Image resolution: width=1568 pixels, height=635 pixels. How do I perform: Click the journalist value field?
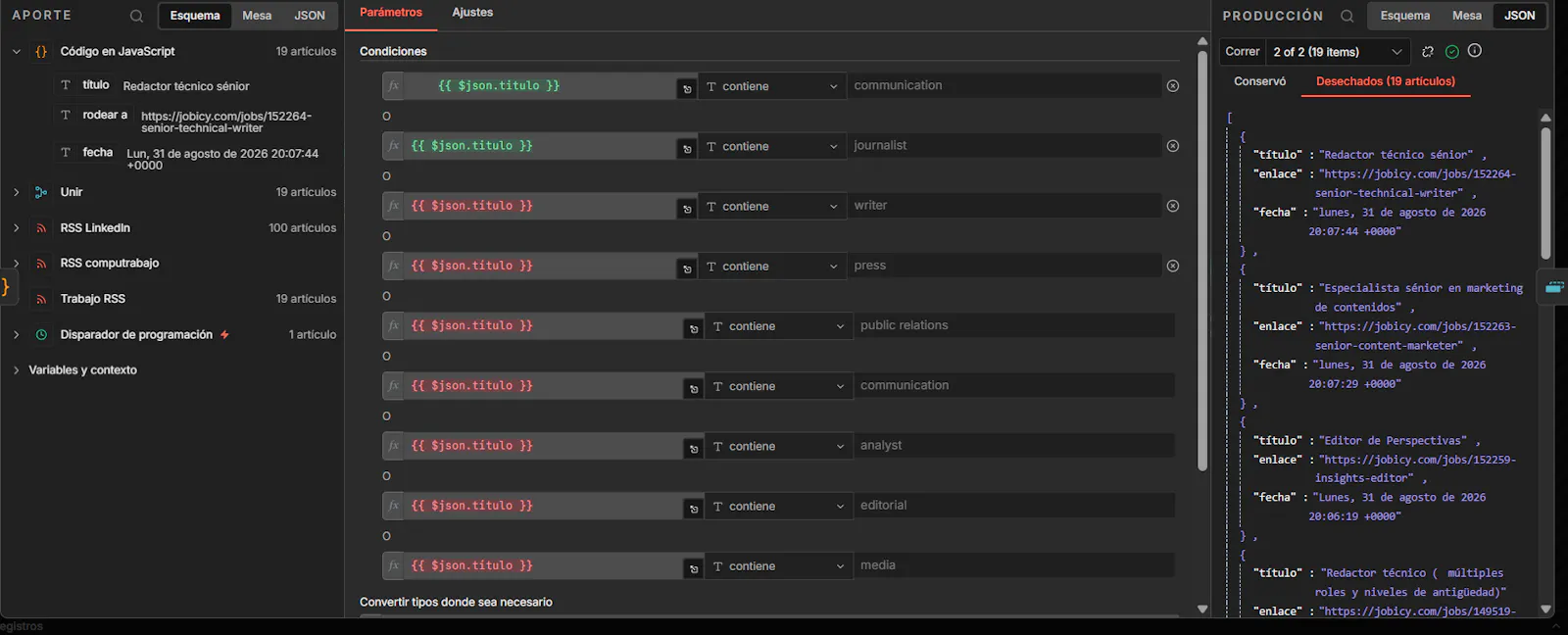click(x=1004, y=145)
